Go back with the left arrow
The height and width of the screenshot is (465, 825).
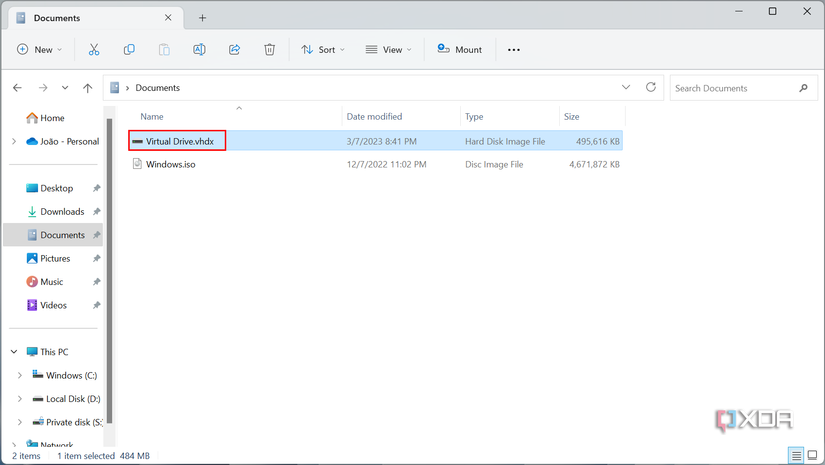click(17, 88)
